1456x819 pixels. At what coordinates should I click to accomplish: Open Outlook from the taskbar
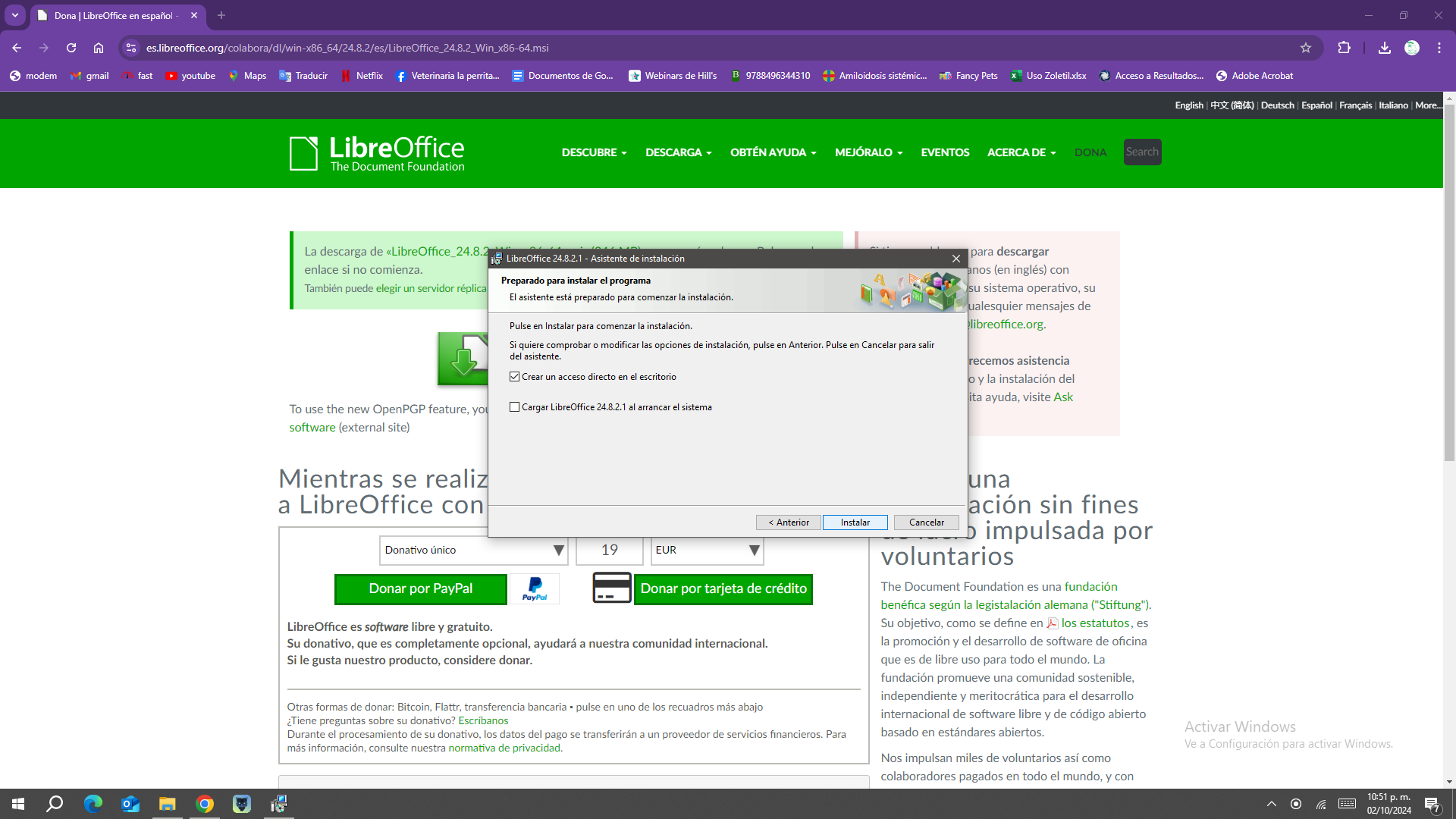(130, 804)
